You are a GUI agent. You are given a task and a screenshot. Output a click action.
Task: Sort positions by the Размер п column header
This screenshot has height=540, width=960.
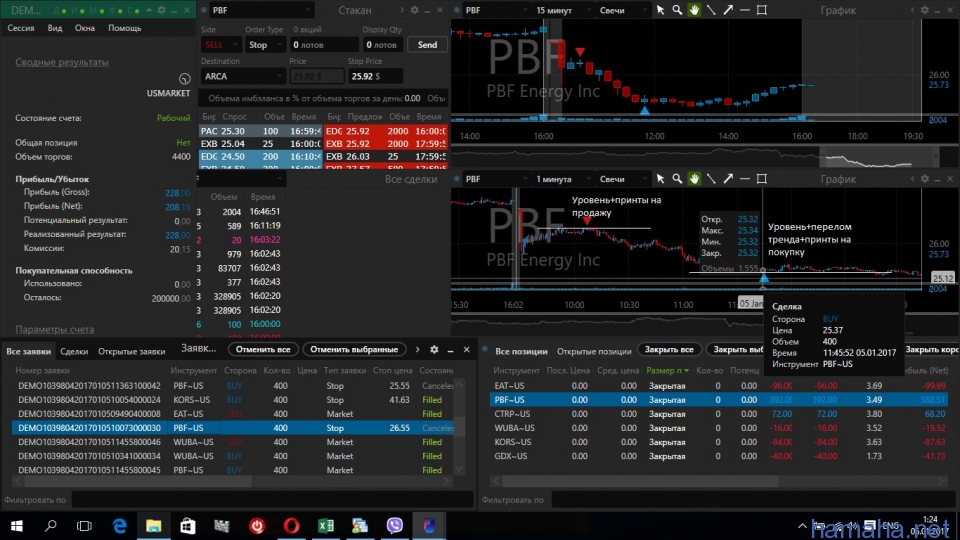667,370
